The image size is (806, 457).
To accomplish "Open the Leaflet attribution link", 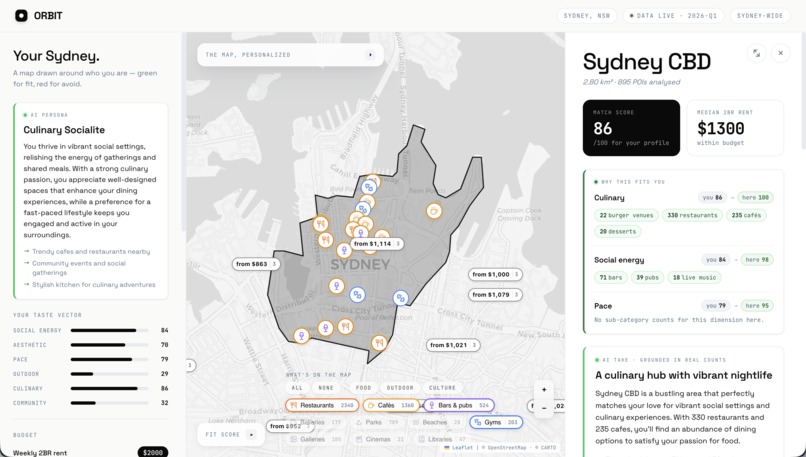I will tap(459, 448).
